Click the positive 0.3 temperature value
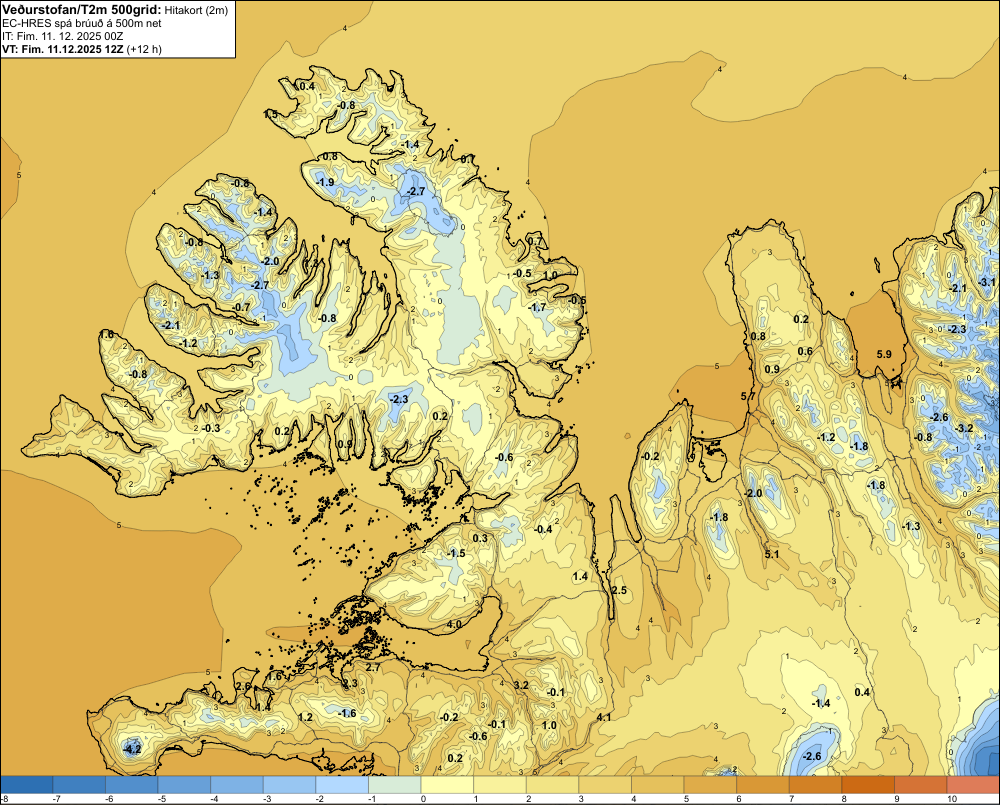The width and height of the screenshot is (1000, 805). point(480,538)
